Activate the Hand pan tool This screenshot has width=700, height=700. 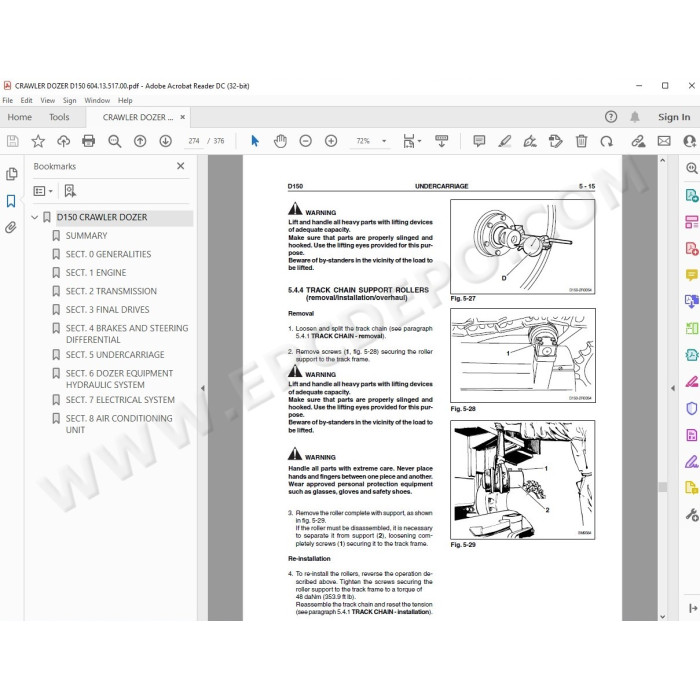coord(280,141)
